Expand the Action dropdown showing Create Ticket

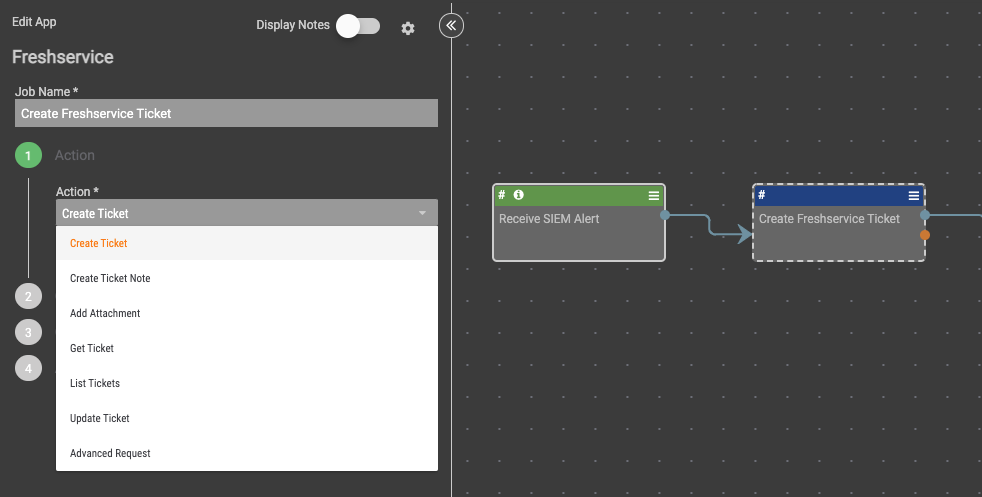coord(247,213)
